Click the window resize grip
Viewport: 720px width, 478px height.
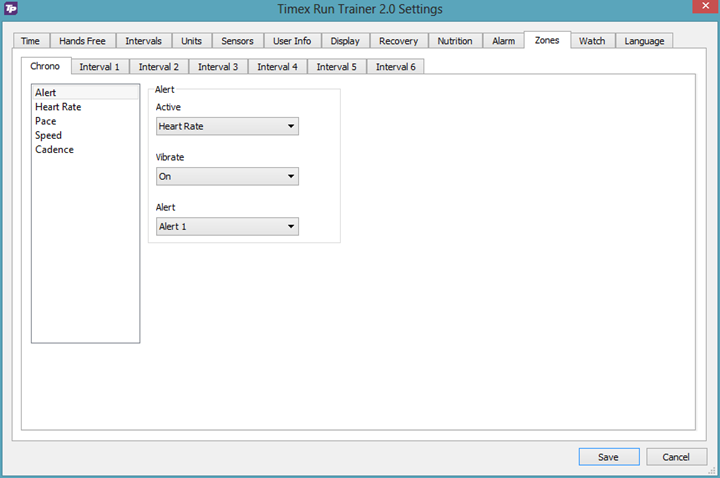tap(712, 471)
